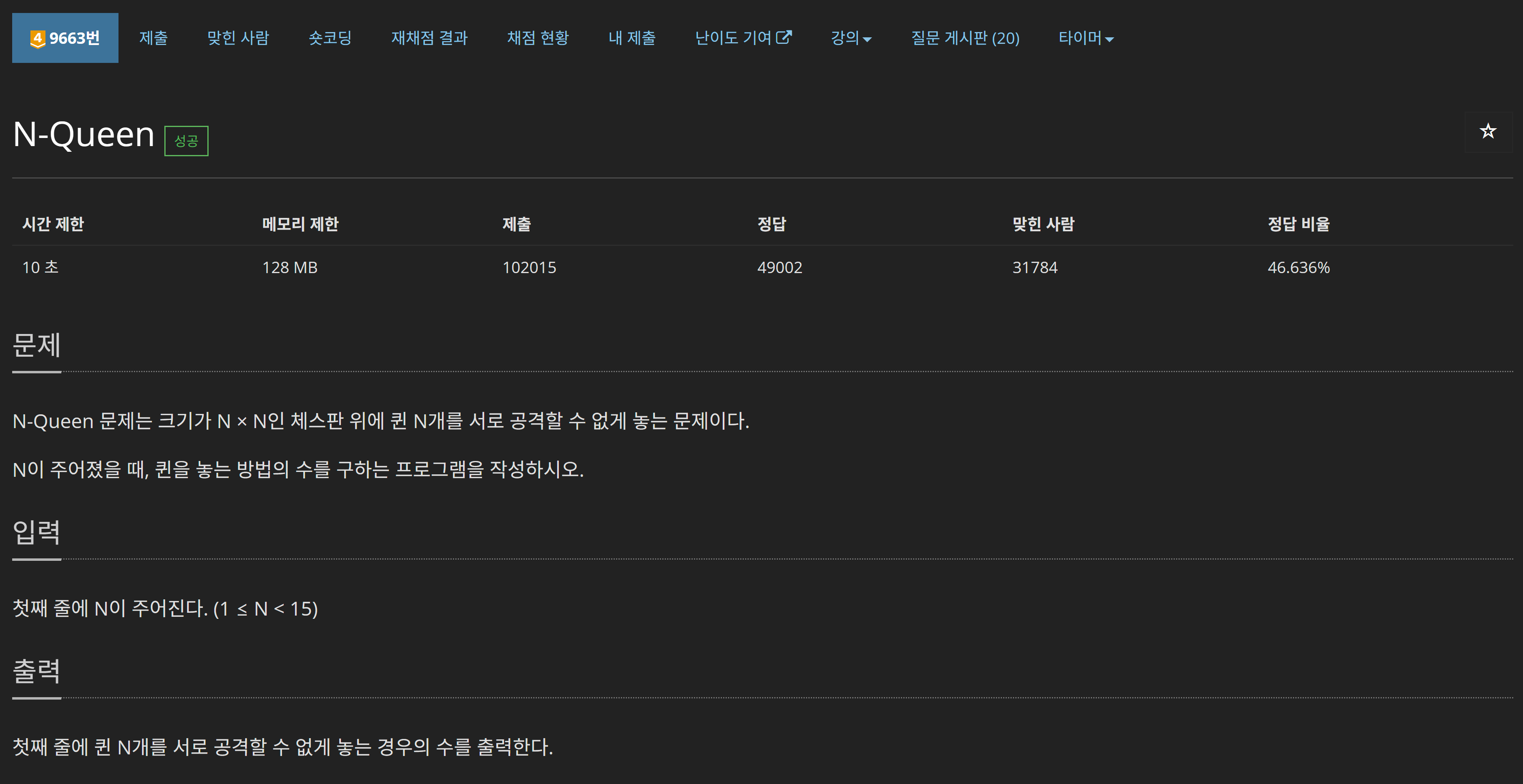
Task: Click the 문제 section heading
Action: tap(37, 345)
